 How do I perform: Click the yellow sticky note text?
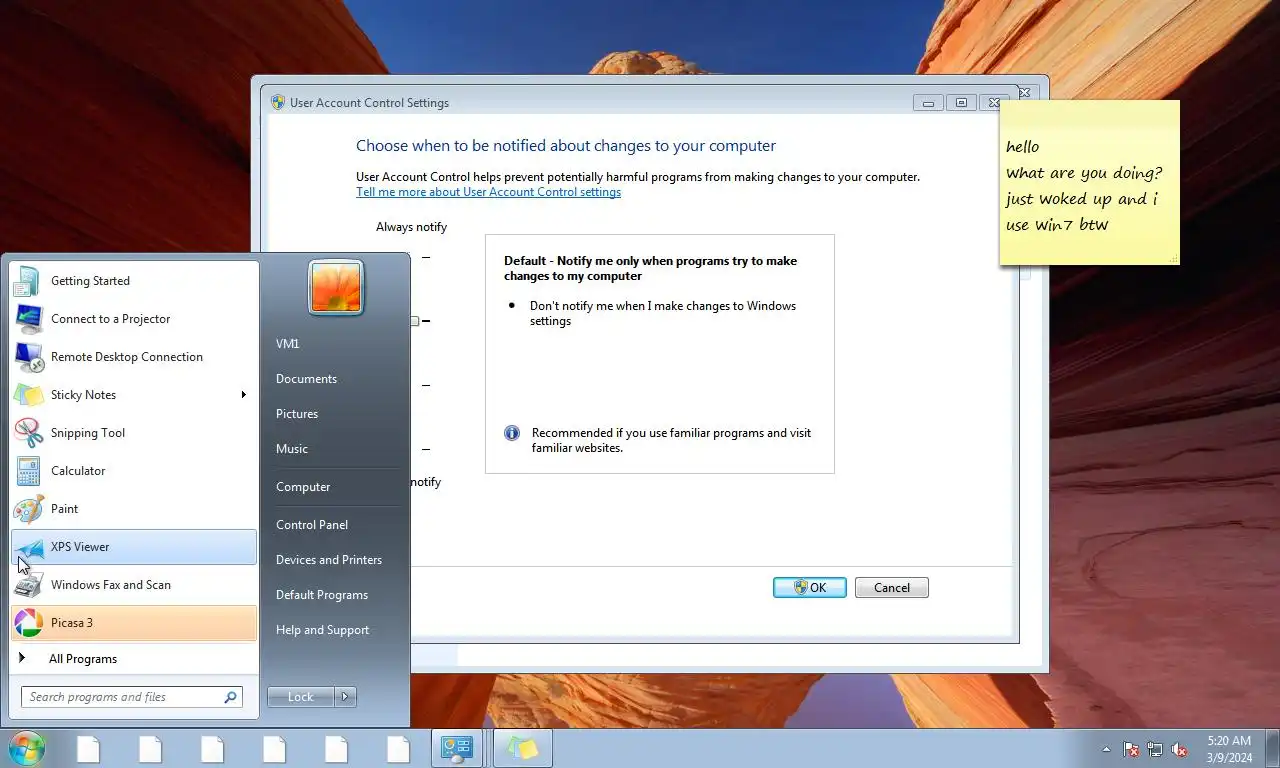tap(1083, 186)
